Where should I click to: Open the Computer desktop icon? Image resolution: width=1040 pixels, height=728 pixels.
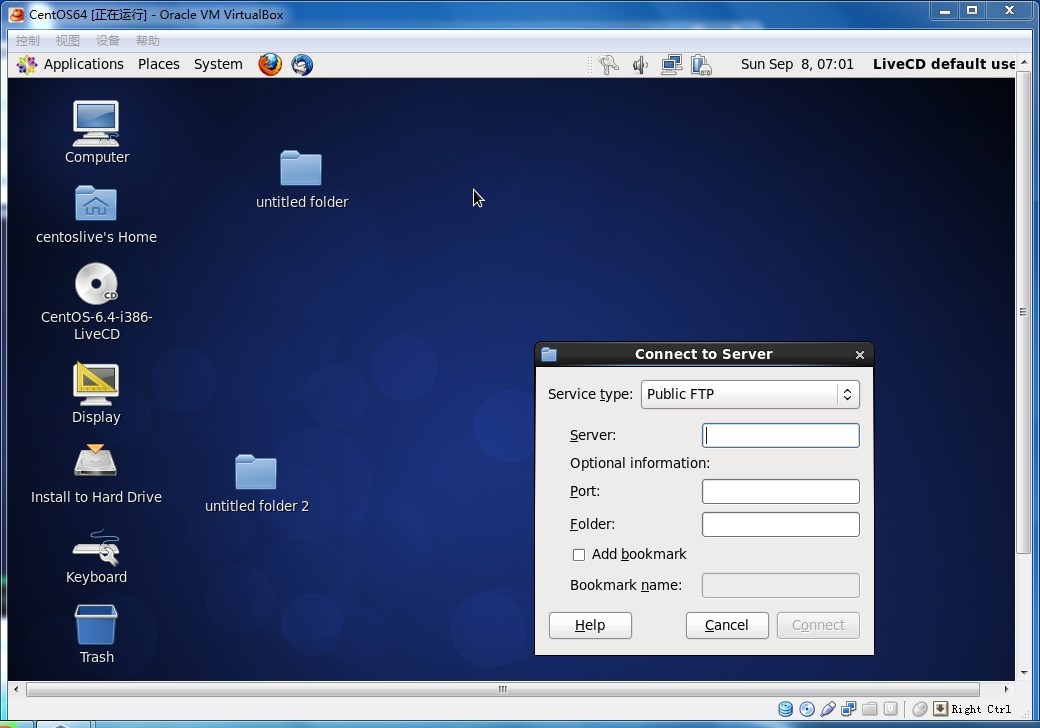tap(96, 123)
